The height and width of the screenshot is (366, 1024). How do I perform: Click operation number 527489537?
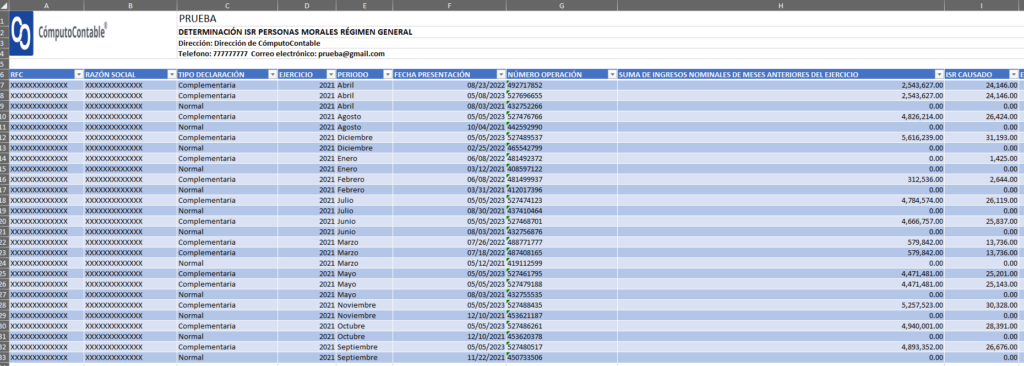(524, 137)
